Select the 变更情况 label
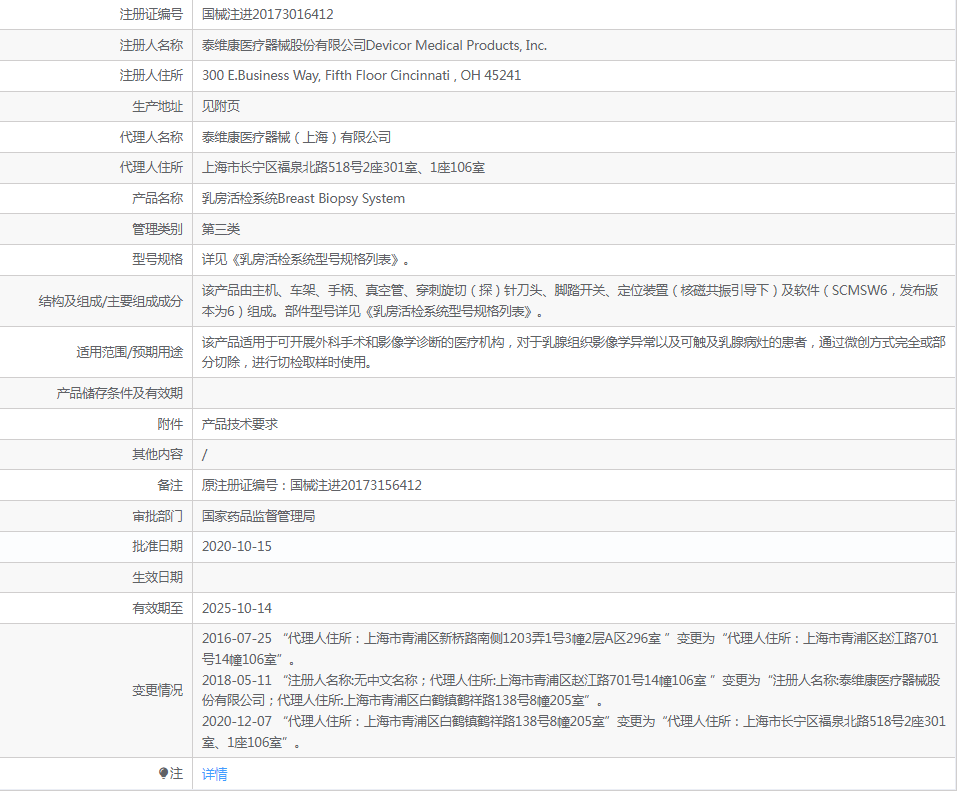The image size is (962, 798). (158, 691)
